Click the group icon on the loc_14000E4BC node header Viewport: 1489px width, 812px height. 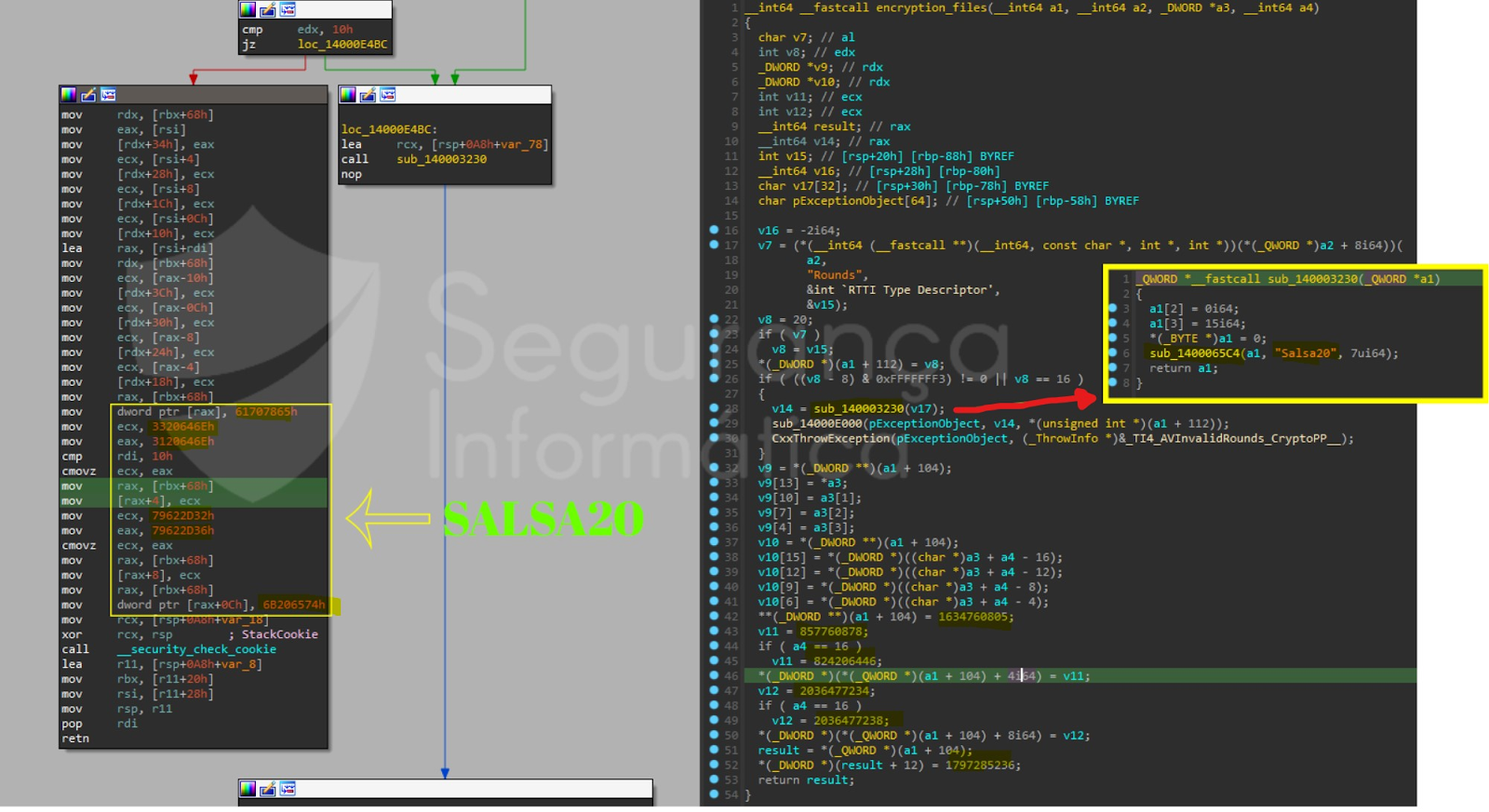[x=388, y=95]
